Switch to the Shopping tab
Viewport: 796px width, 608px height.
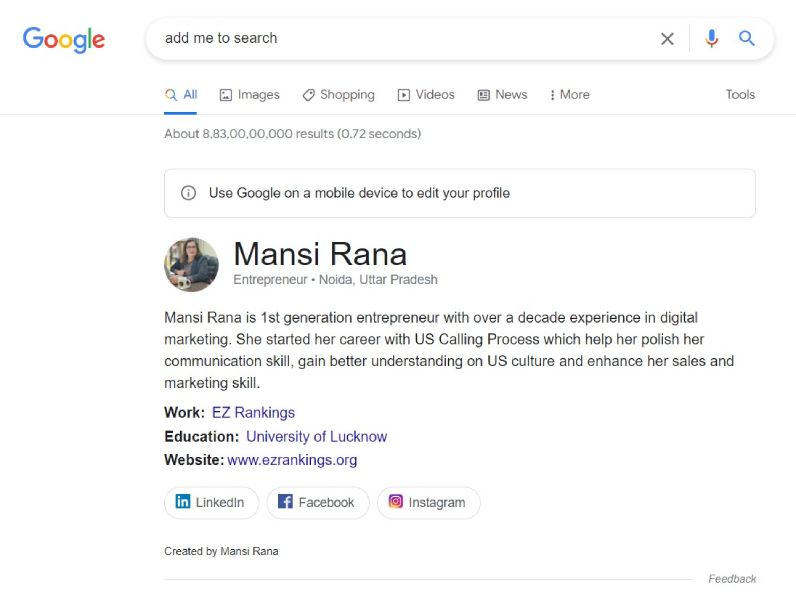pyautogui.click(x=338, y=95)
